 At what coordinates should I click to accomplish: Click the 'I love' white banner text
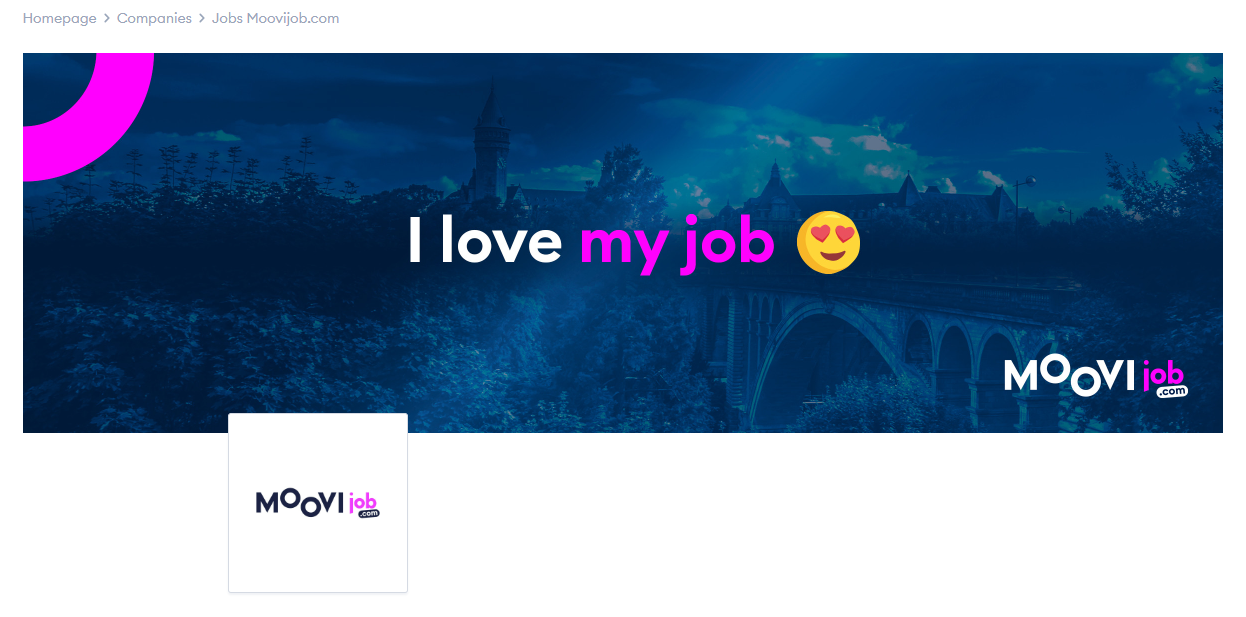[x=485, y=242]
